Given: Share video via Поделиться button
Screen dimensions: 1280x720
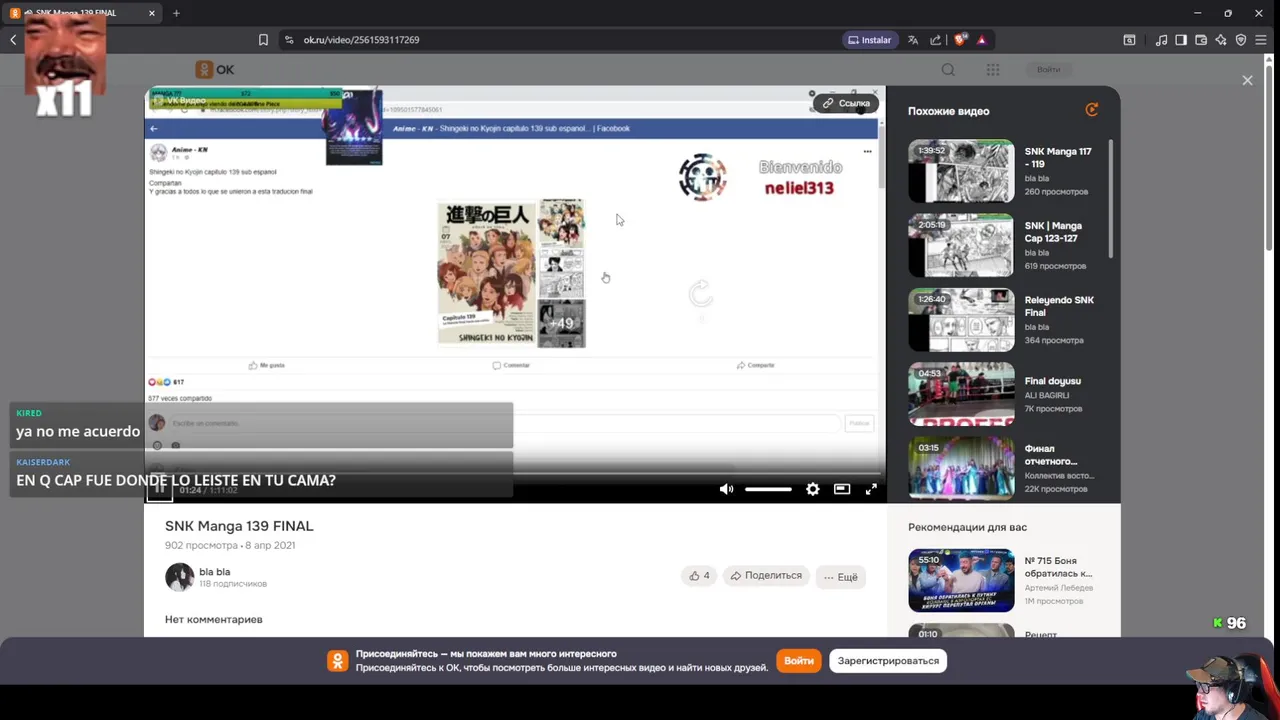Looking at the screenshot, I should pos(766,576).
